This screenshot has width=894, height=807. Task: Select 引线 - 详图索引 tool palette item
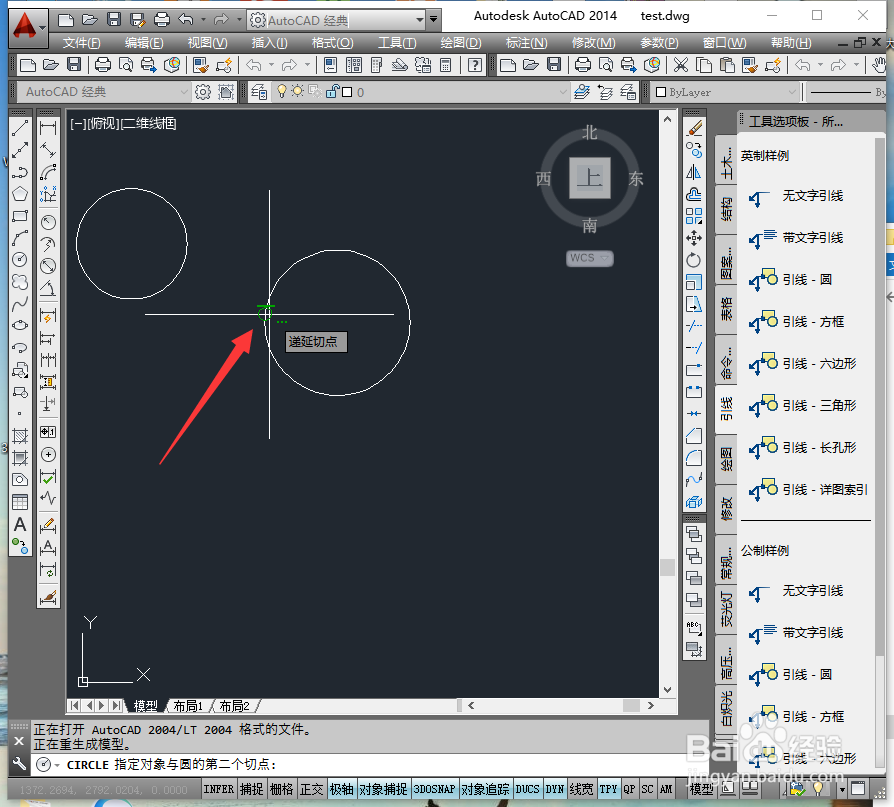tap(808, 490)
